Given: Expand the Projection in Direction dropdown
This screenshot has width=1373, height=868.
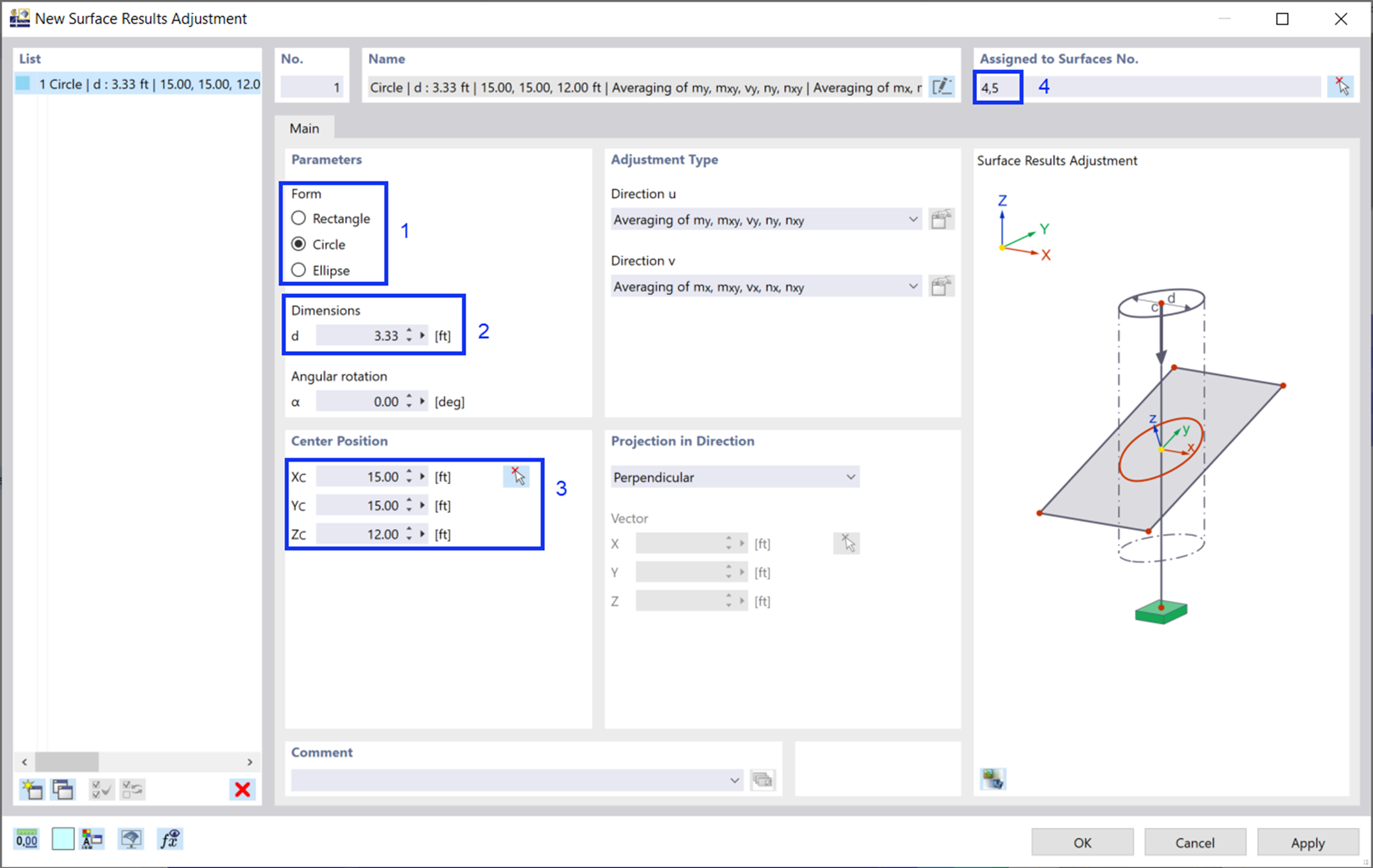Looking at the screenshot, I should (851, 476).
